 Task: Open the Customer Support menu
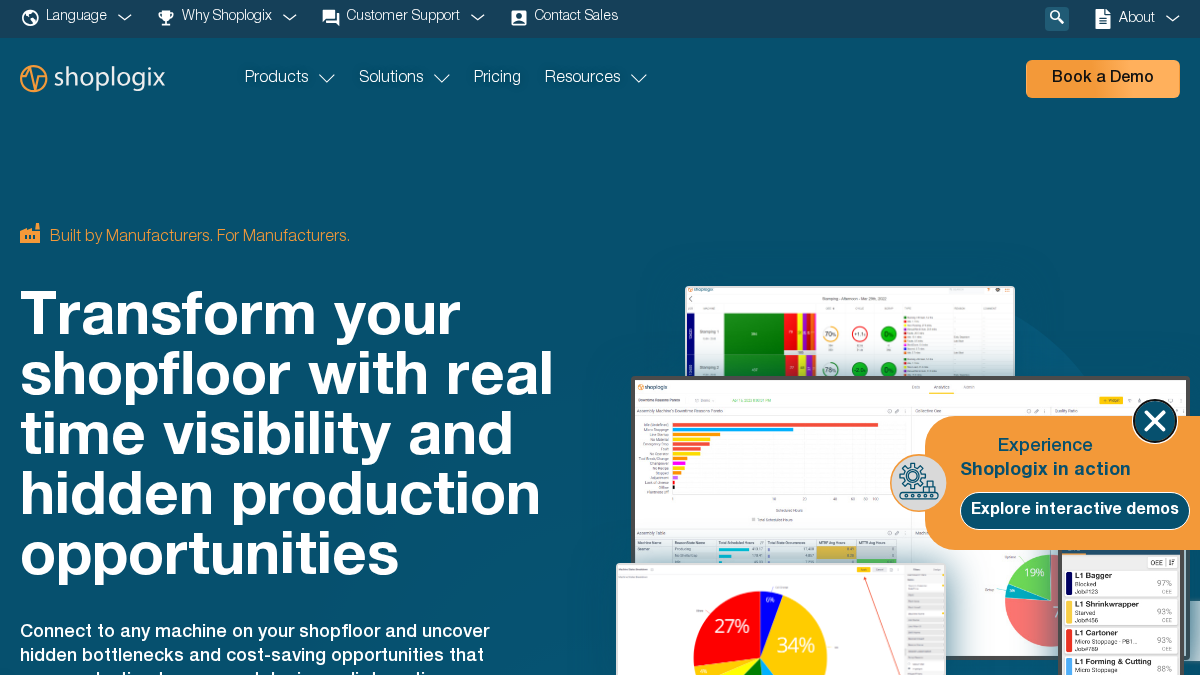coord(403,16)
